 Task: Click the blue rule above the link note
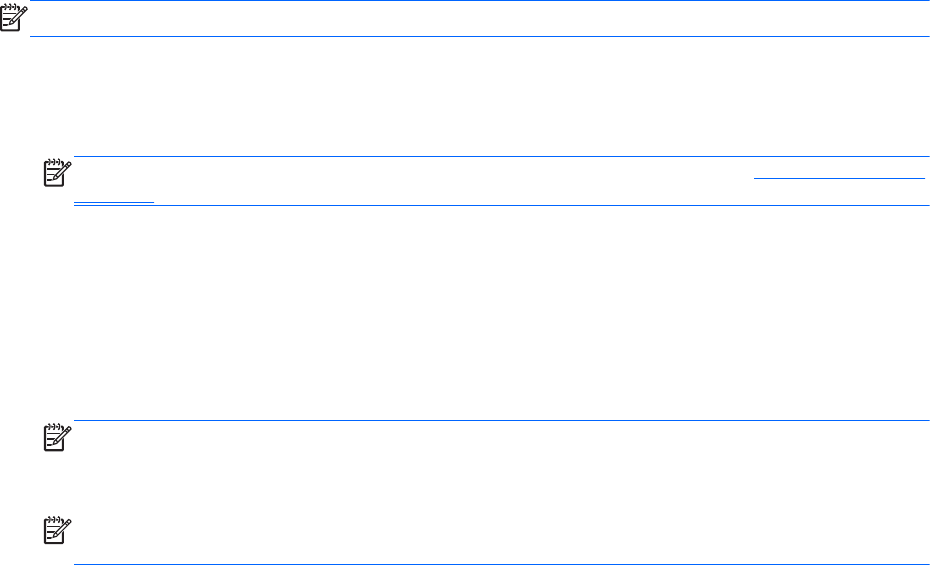(500, 157)
